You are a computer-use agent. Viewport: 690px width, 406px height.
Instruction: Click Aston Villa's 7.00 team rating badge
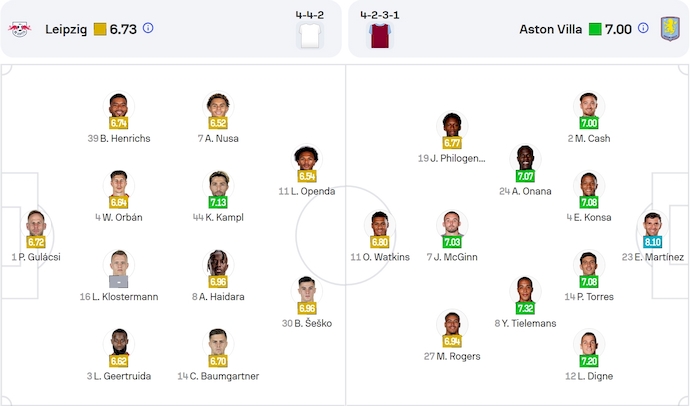click(x=610, y=29)
